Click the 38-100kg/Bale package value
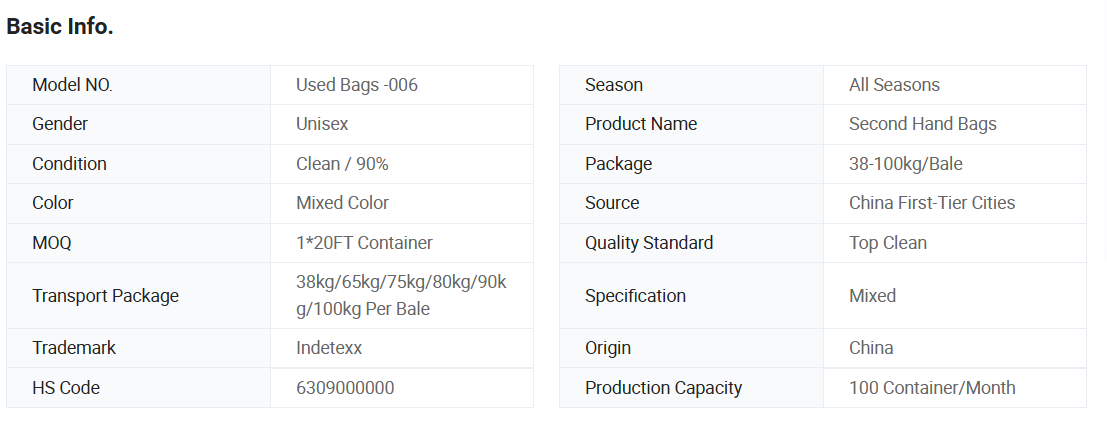1107x437 pixels. click(905, 164)
